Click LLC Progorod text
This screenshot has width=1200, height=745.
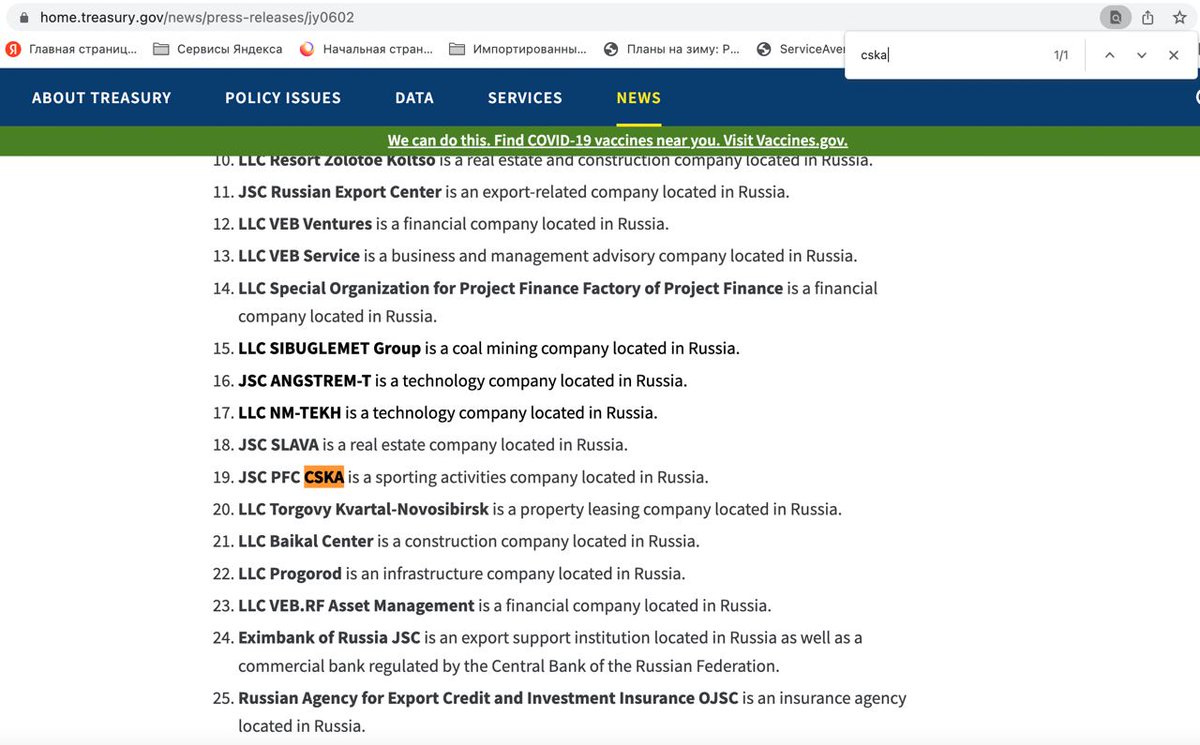pyautogui.click(x=290, y=573)
